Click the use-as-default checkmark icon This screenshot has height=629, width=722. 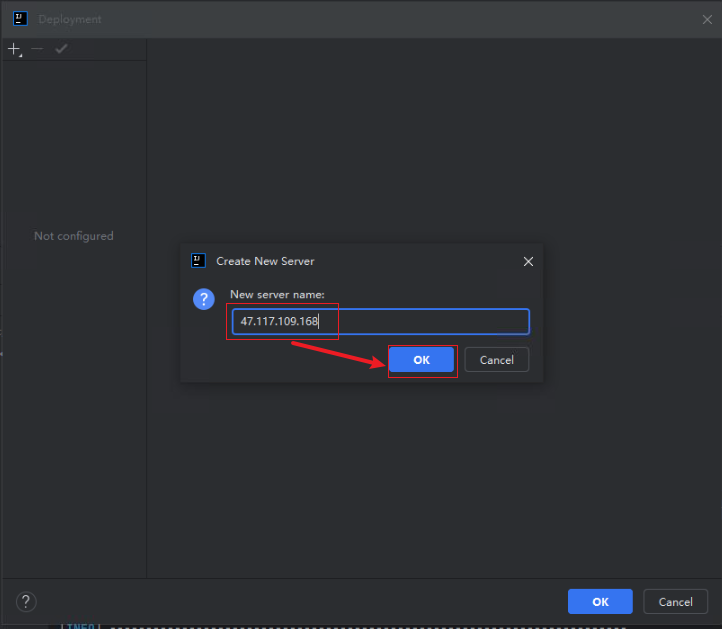click(61, 48)
